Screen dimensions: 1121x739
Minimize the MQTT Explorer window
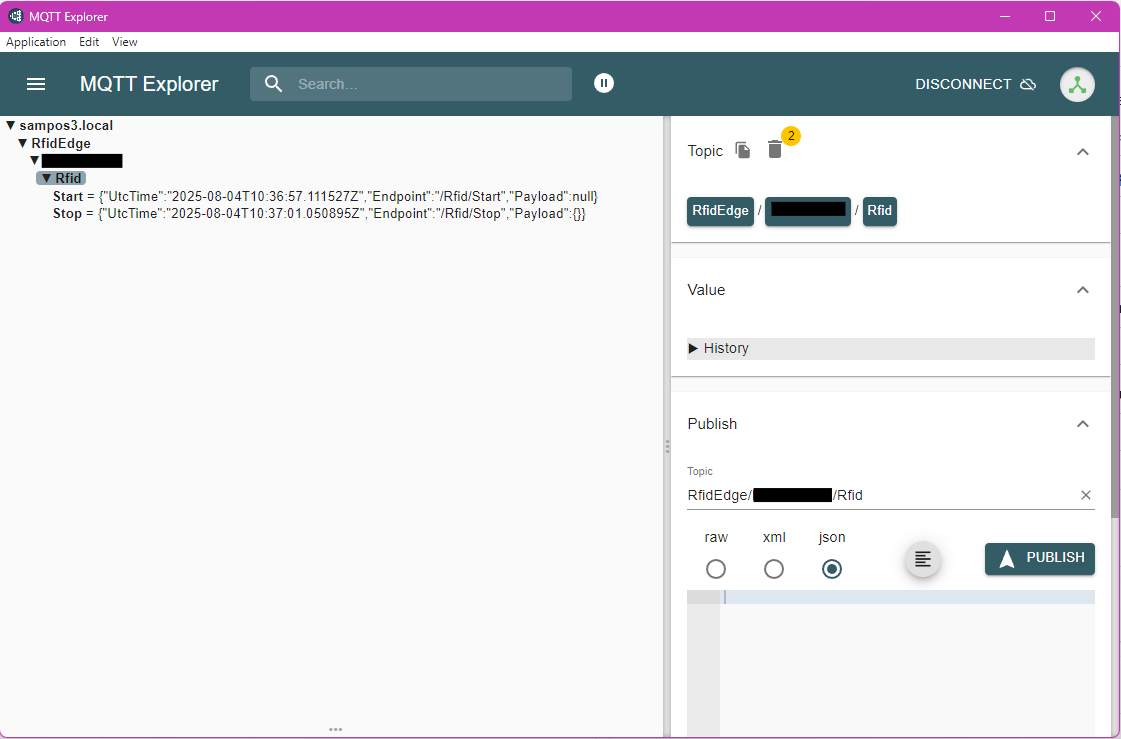1004,16
